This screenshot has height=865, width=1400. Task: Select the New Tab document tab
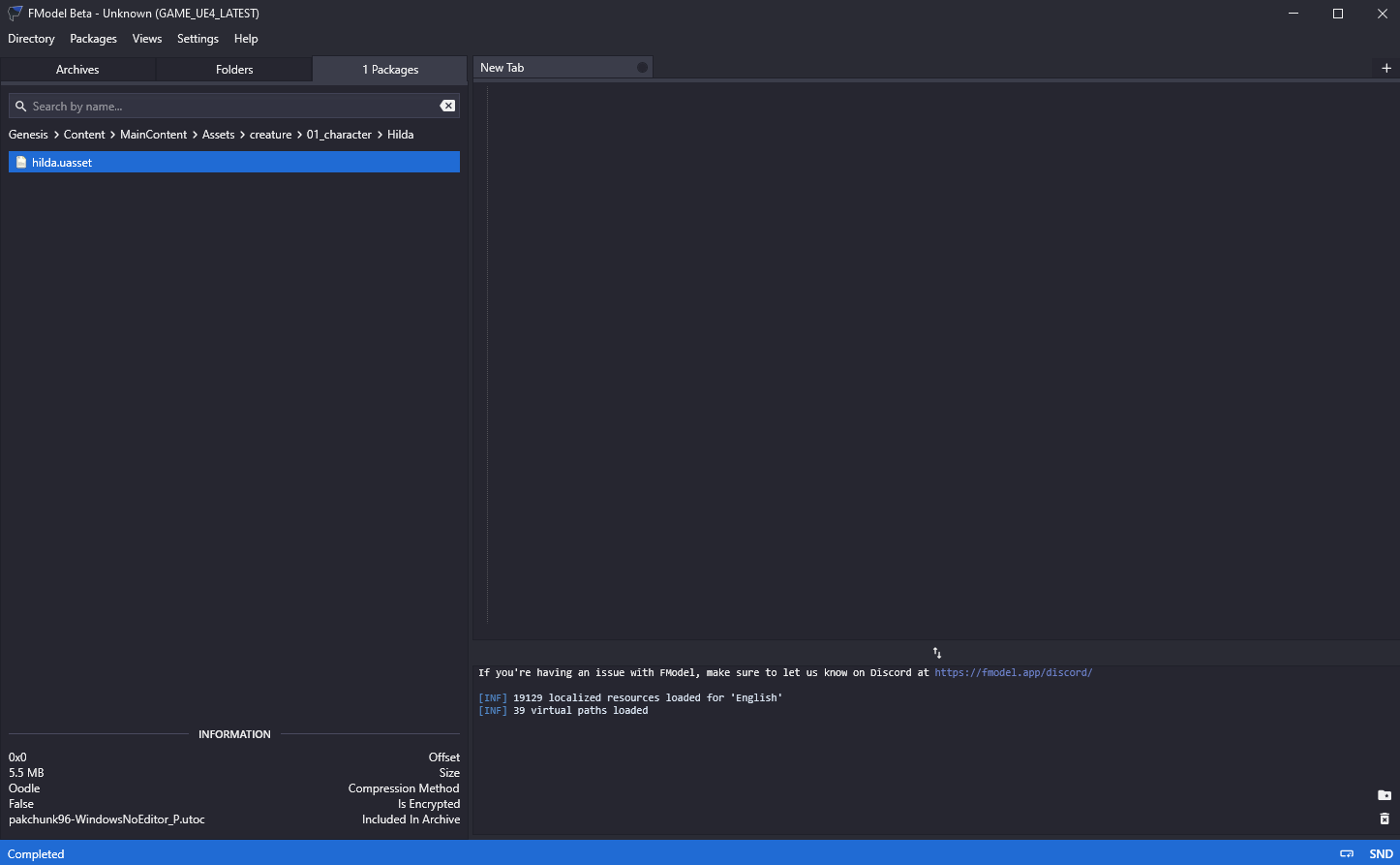coord(563,68)
